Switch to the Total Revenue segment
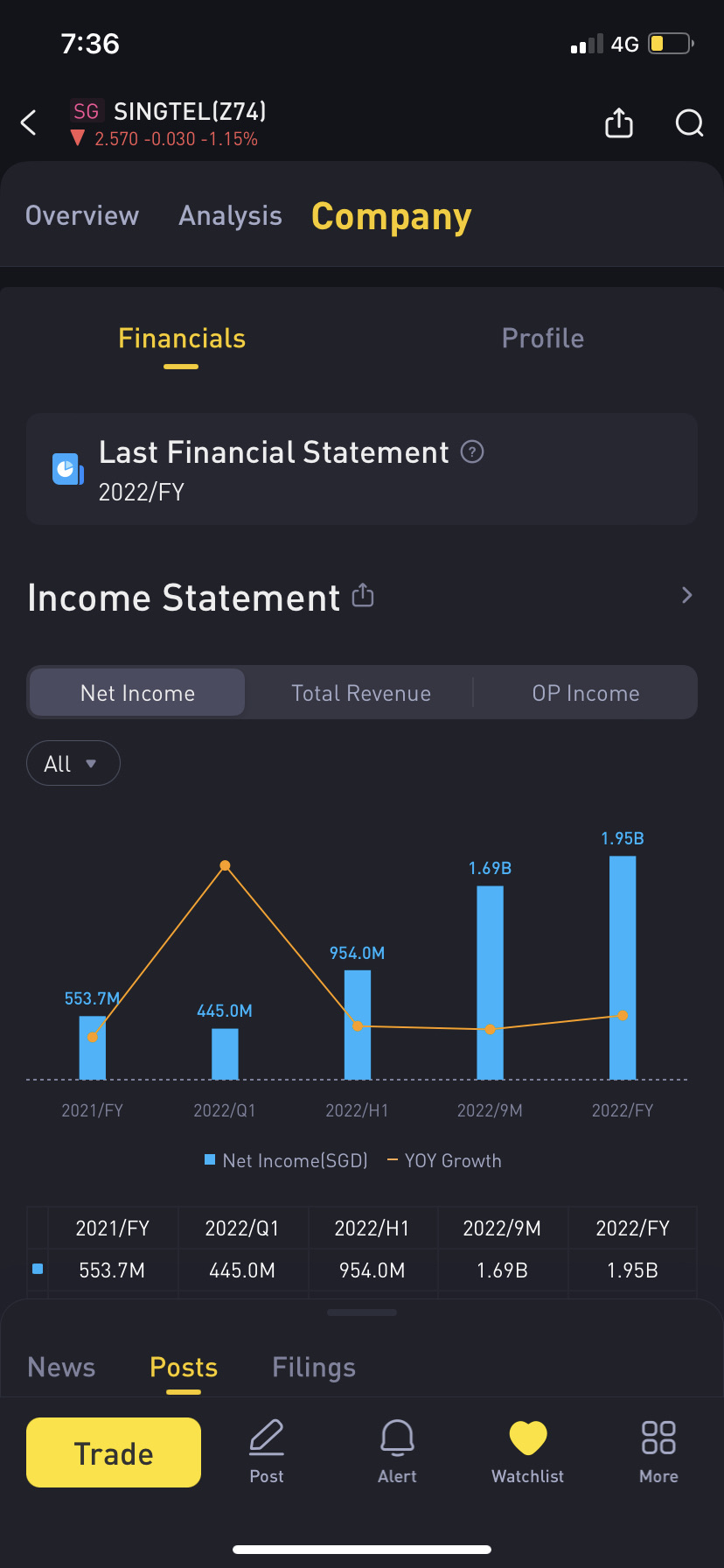 coord(360,693)
